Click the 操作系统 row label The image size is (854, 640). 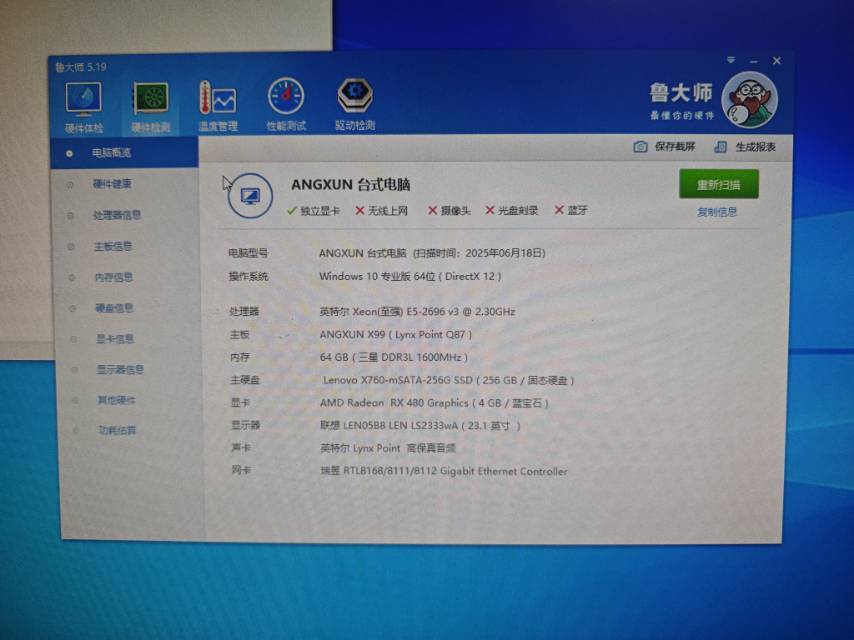click(248, 277)
